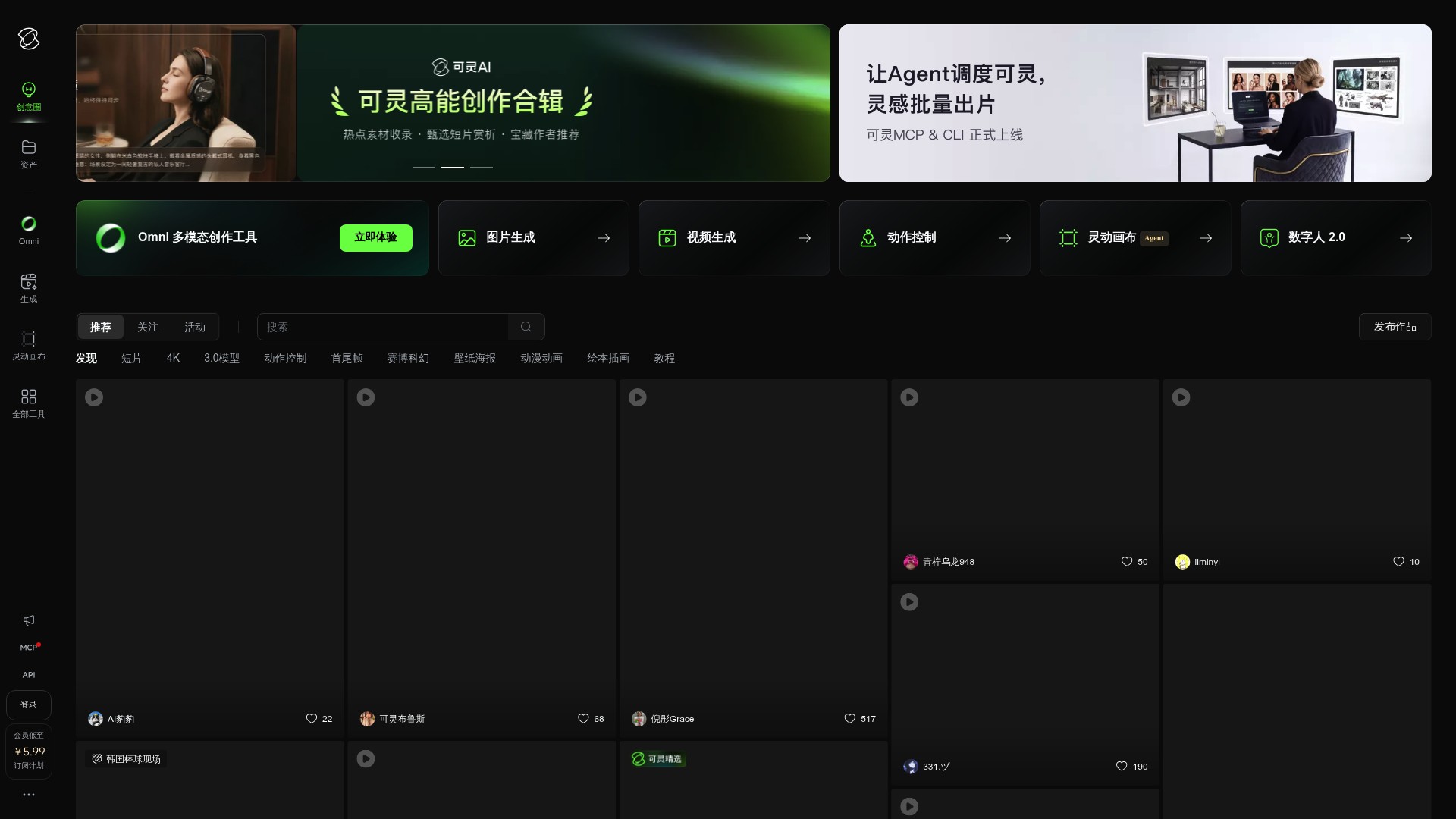The width and height of the screenshot is (1456, 819).
Task: Play the video by 青柠乌龙948
Action: 909,397
